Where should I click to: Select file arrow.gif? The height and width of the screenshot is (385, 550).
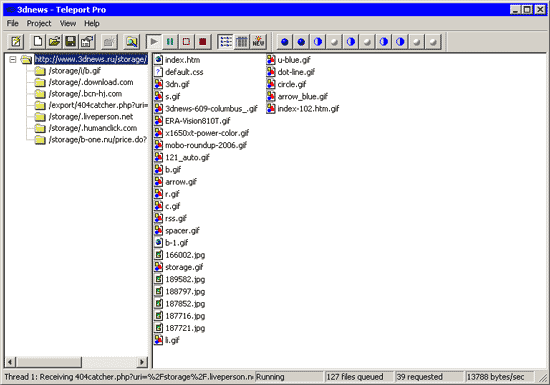181,182
